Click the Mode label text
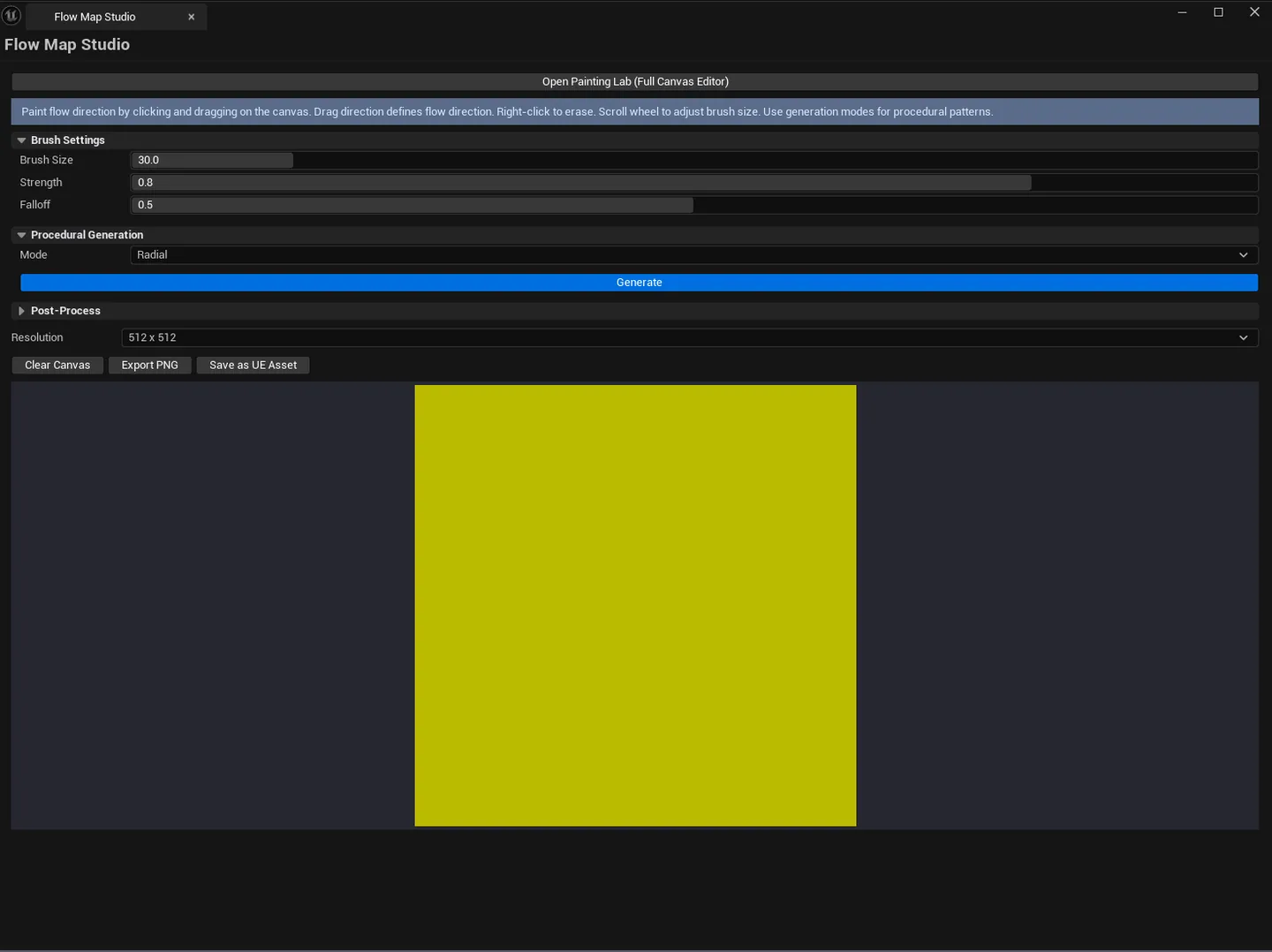The height and width of the screenshot is (952, 1272). tap(34, 255)
